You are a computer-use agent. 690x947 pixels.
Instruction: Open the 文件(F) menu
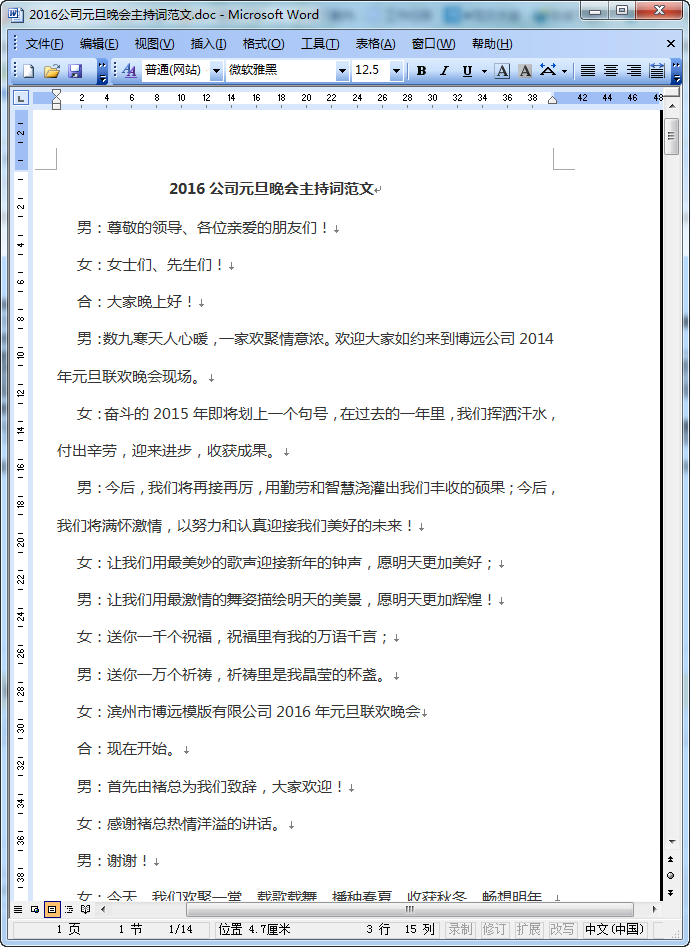click(44, 43)
